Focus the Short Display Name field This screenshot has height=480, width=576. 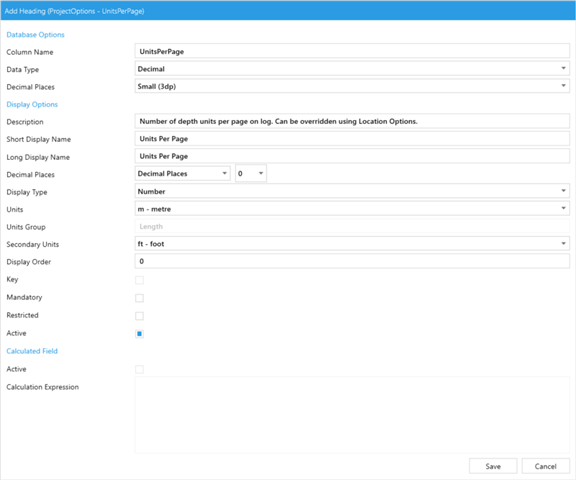click(x=352, y=139)
